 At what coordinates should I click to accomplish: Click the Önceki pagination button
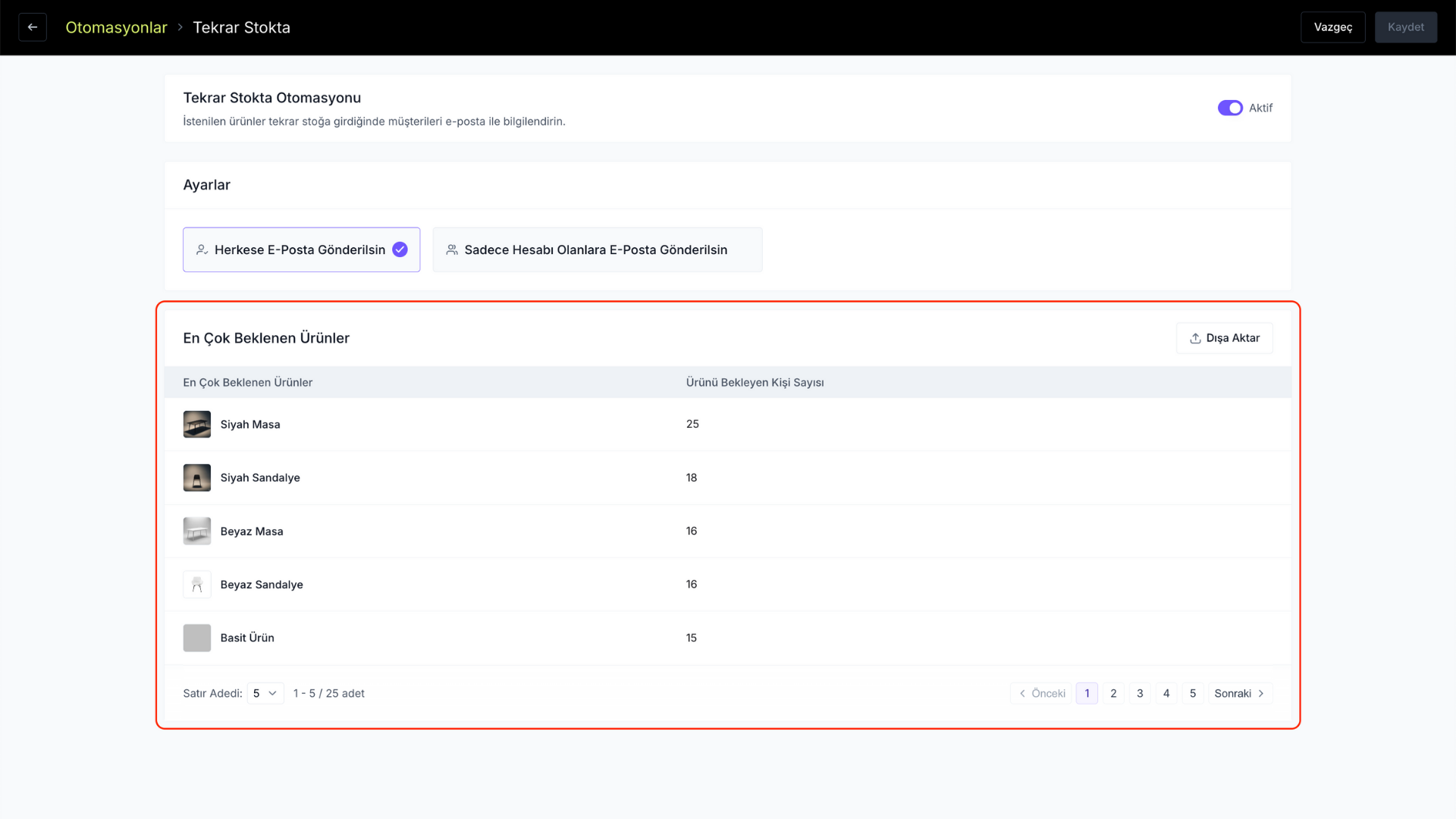pos(1041,693)
